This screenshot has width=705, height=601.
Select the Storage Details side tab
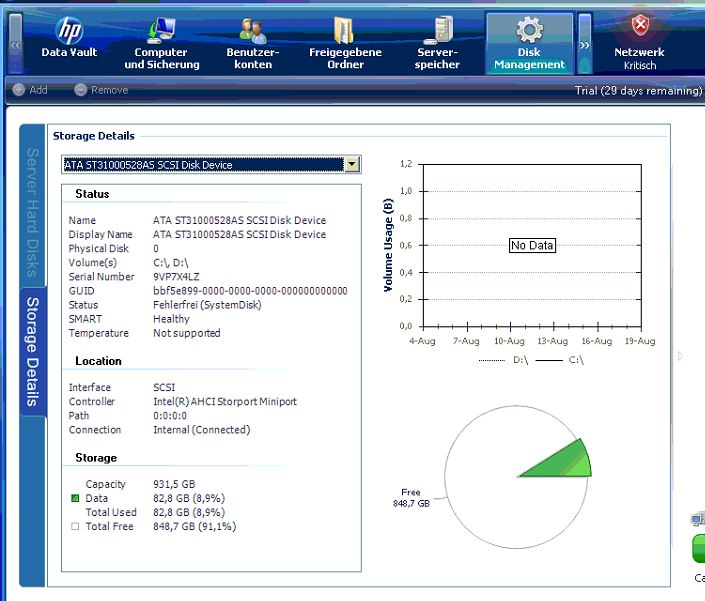click(x=32, y=353)
